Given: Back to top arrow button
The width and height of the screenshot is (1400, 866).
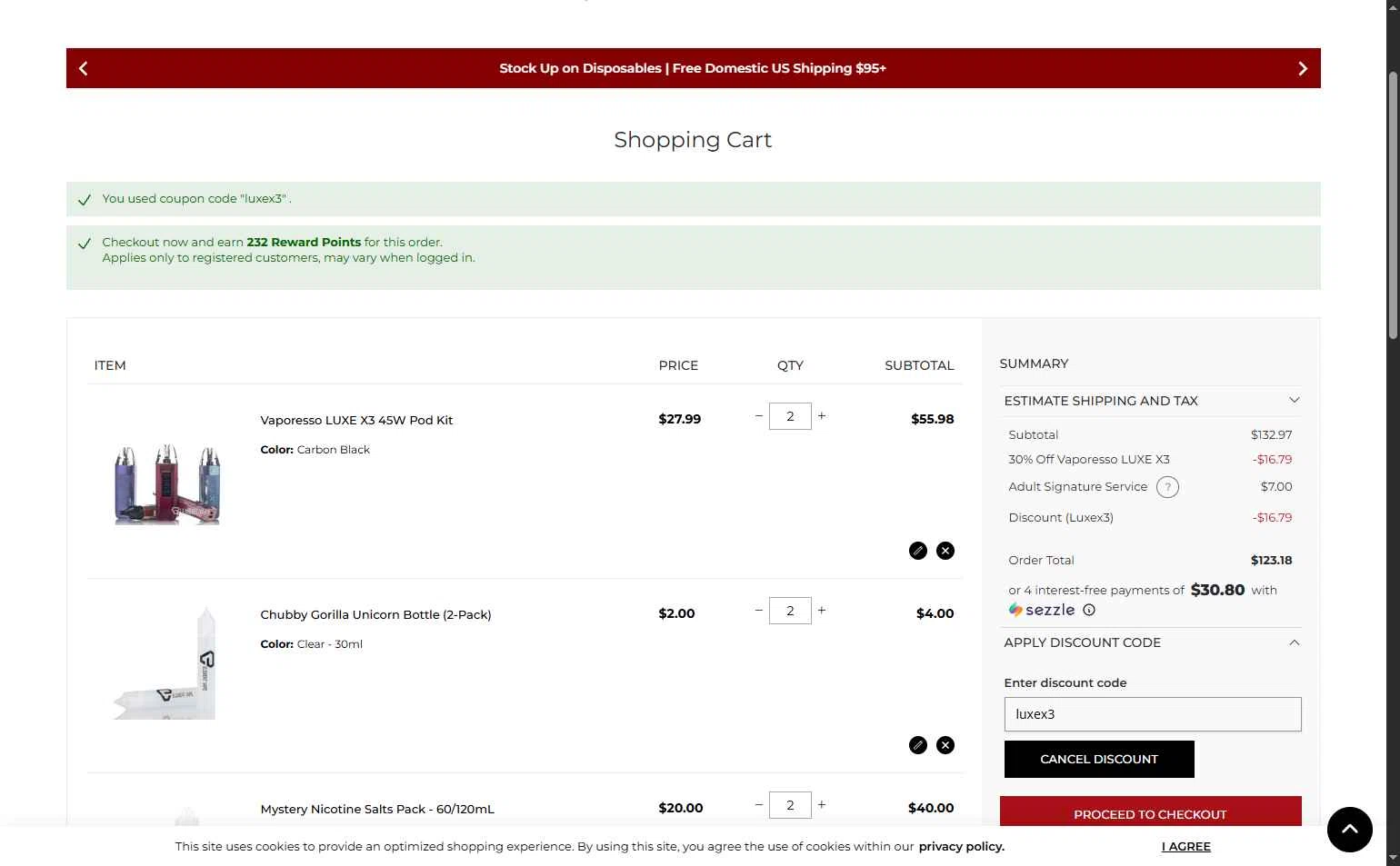Looking at the screenshot, I should point(1350,830).
